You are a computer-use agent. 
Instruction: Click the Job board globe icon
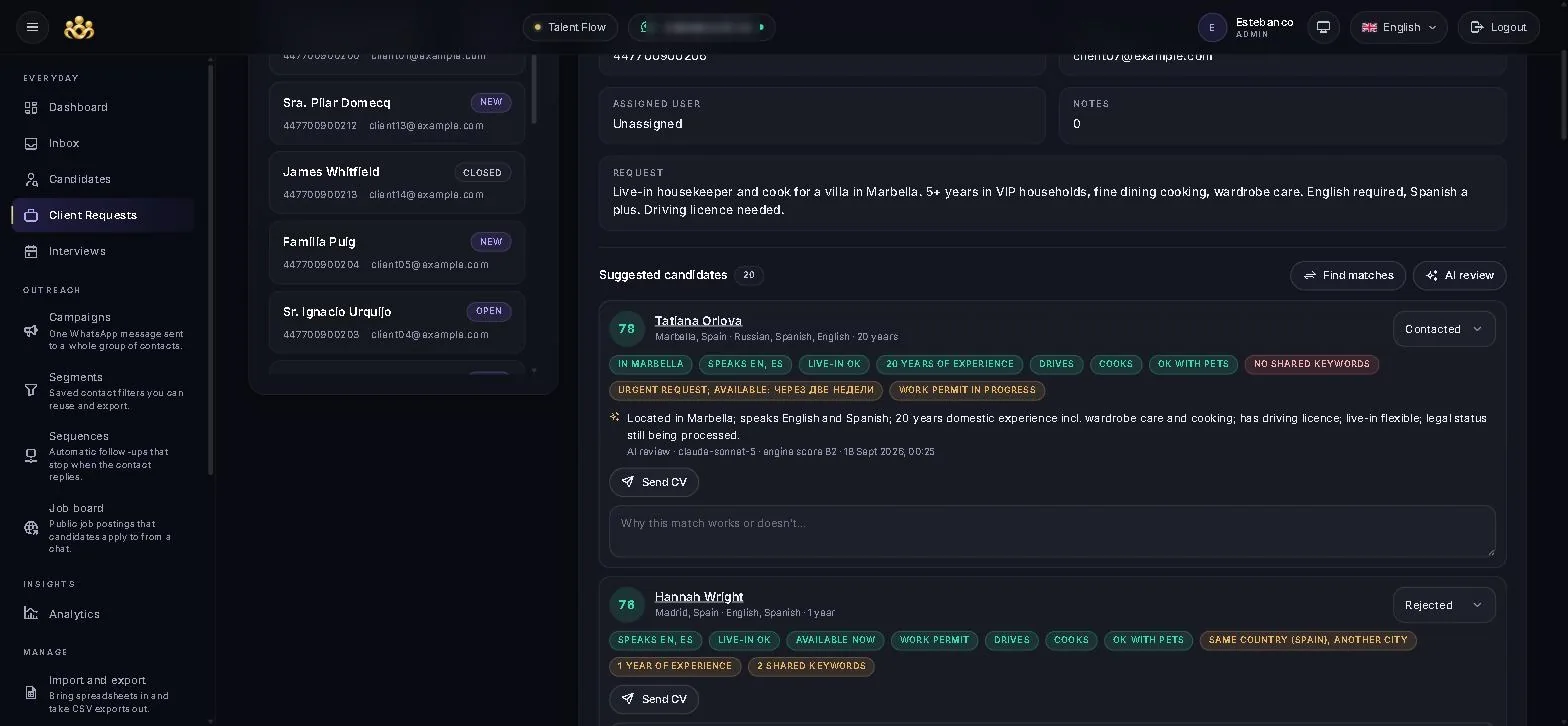click(x=31, y=528)
